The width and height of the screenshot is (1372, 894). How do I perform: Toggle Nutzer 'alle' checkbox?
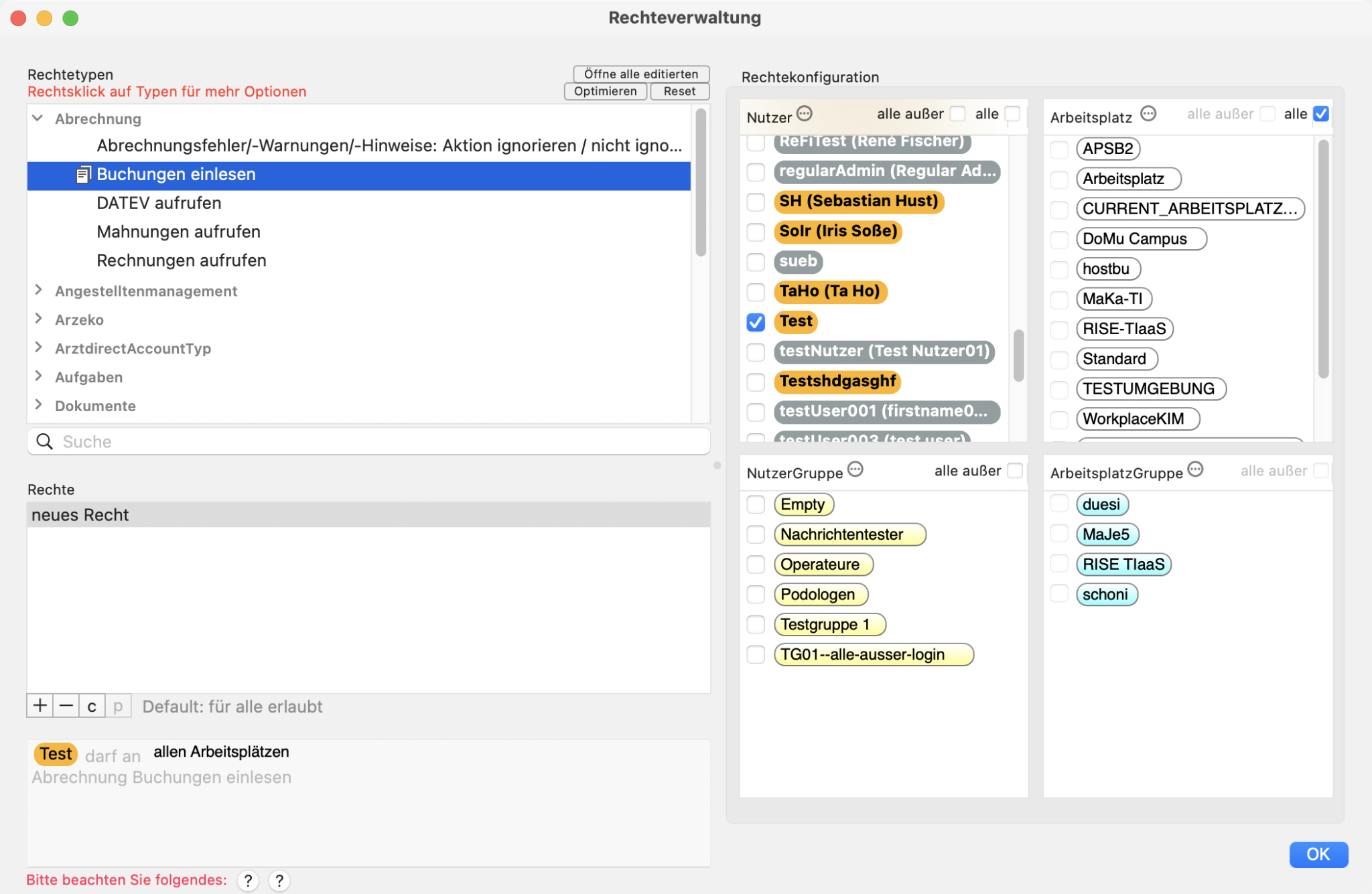click(x=1013, y=114)
